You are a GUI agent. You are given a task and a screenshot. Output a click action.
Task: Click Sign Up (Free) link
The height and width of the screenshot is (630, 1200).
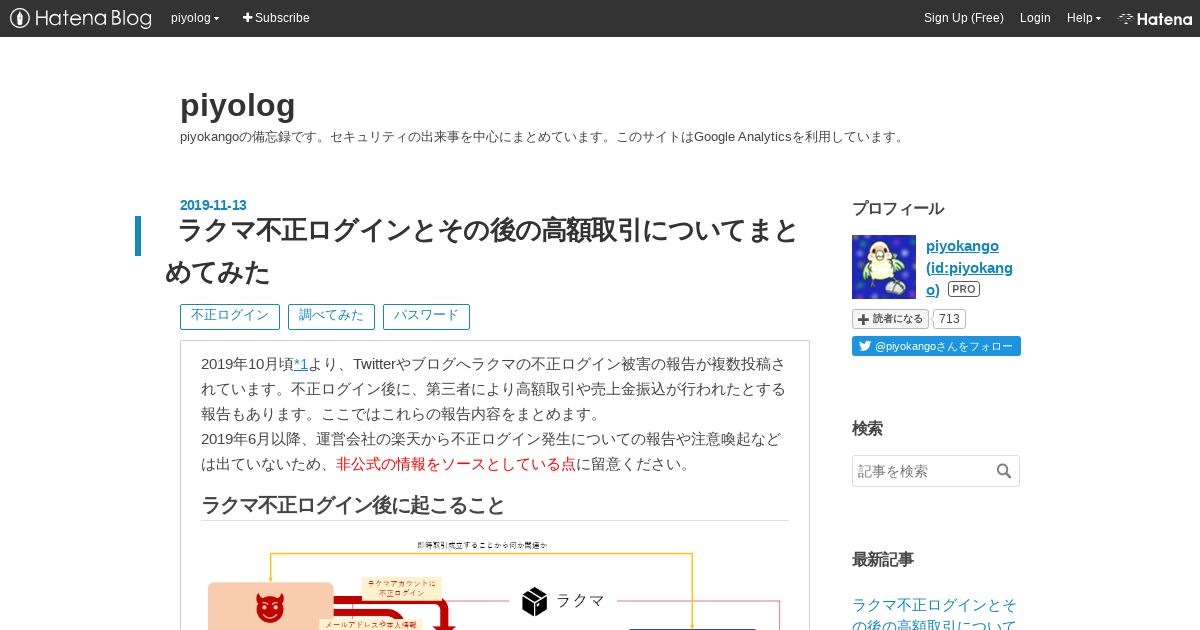coord(963,18)
